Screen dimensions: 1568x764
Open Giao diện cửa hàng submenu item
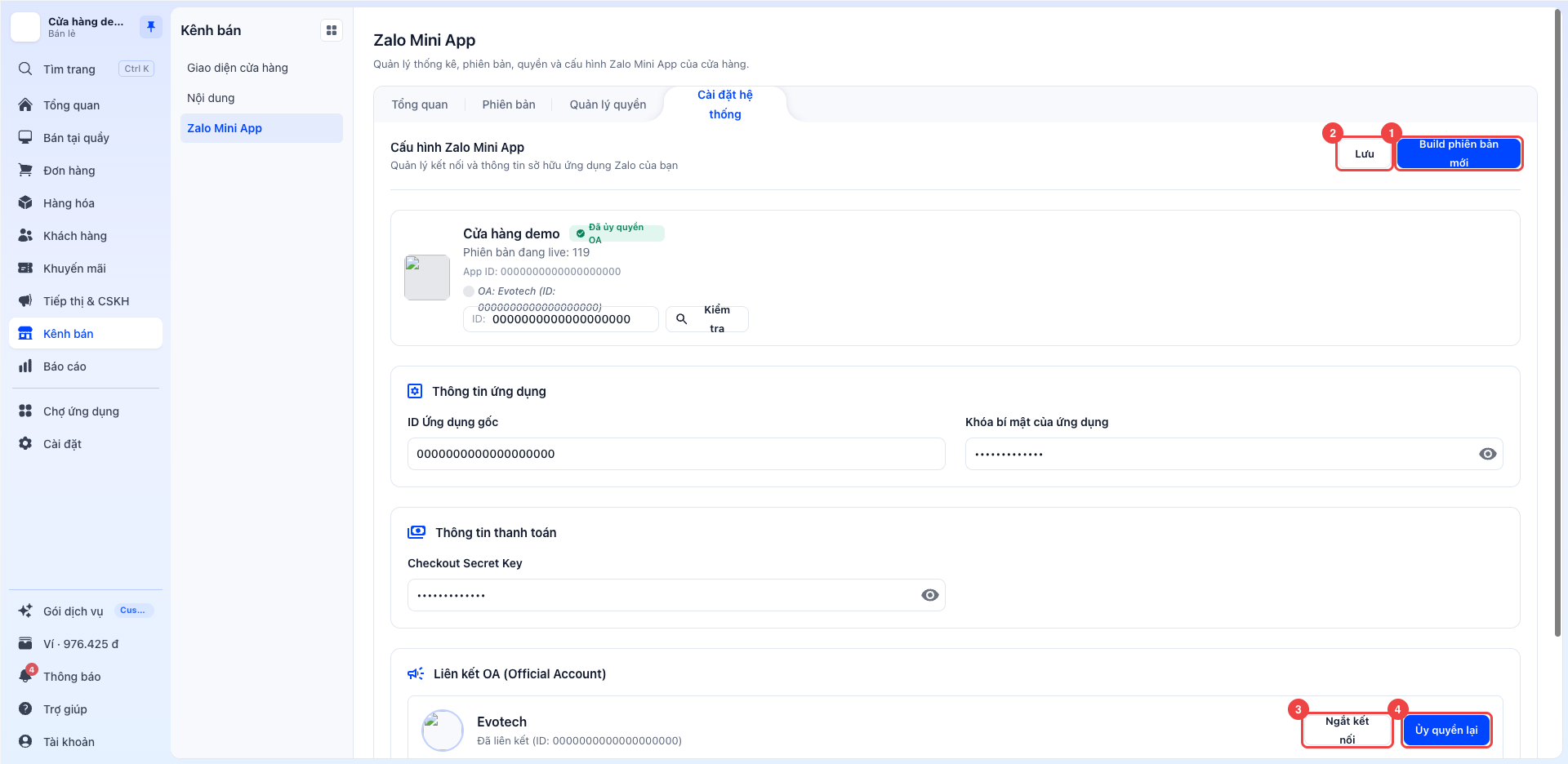coord(261,68)
